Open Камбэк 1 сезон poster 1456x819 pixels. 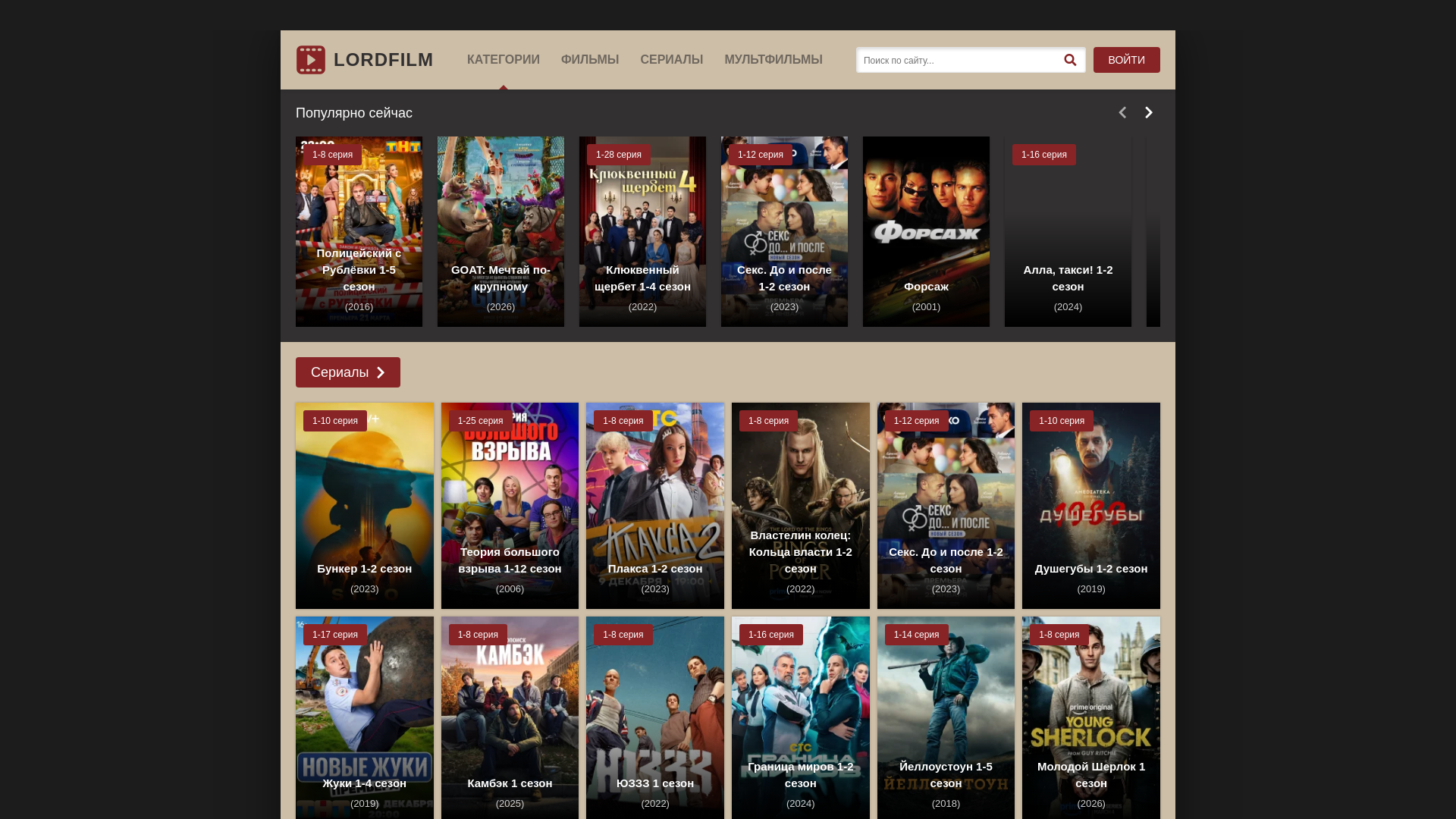[x=510, y=717]
